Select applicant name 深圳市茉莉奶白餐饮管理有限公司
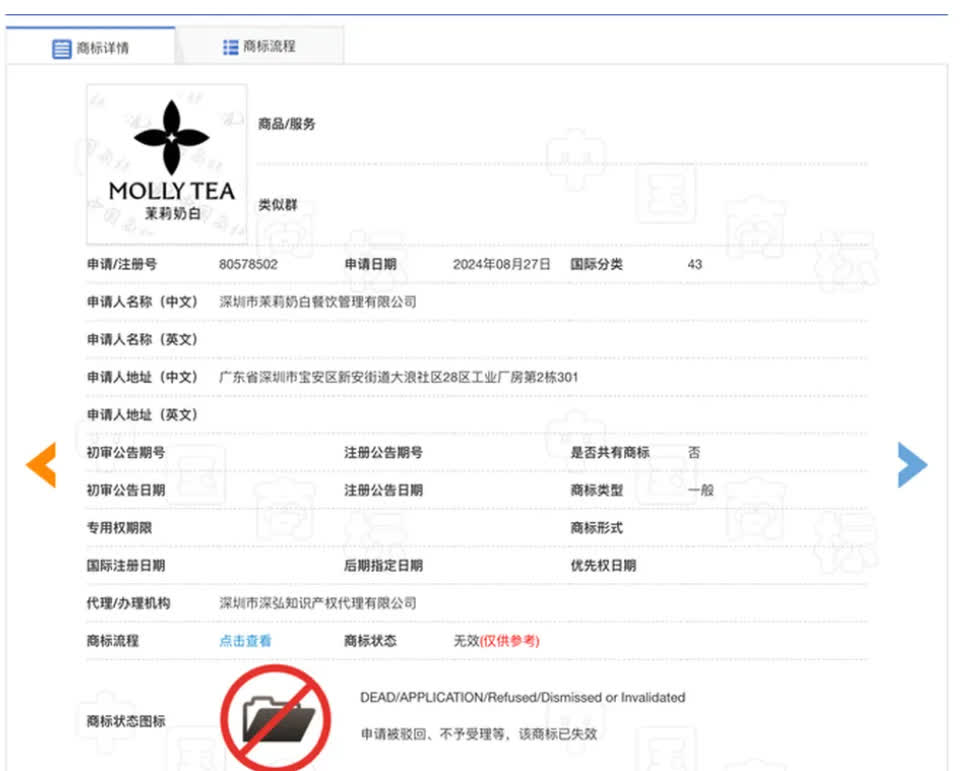969x771 pixels. pos(318,302)
